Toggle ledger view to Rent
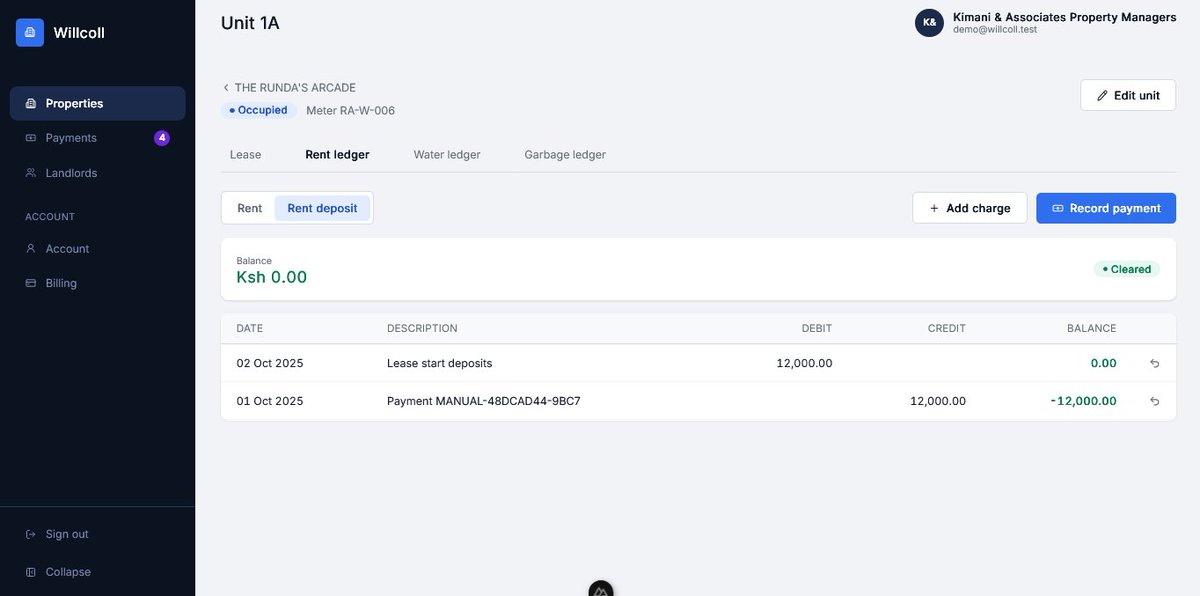1200x596 pixels. (x=250, y=208)
